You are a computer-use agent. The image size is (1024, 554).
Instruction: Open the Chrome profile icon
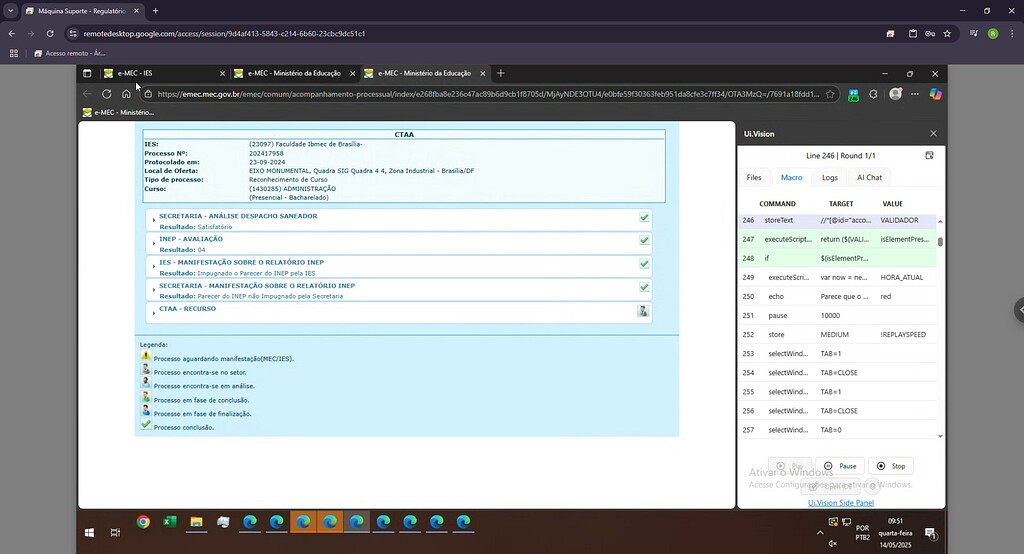[x=993, y=33]
